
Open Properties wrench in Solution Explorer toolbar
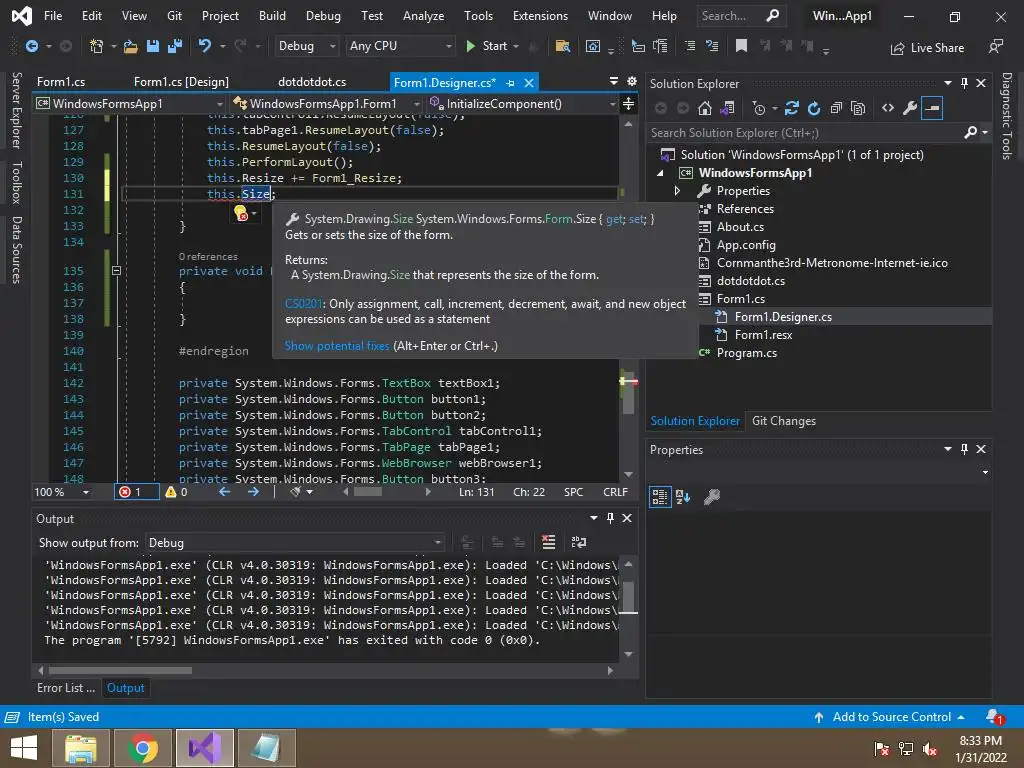pyautogui.click(x=910, y=108)
